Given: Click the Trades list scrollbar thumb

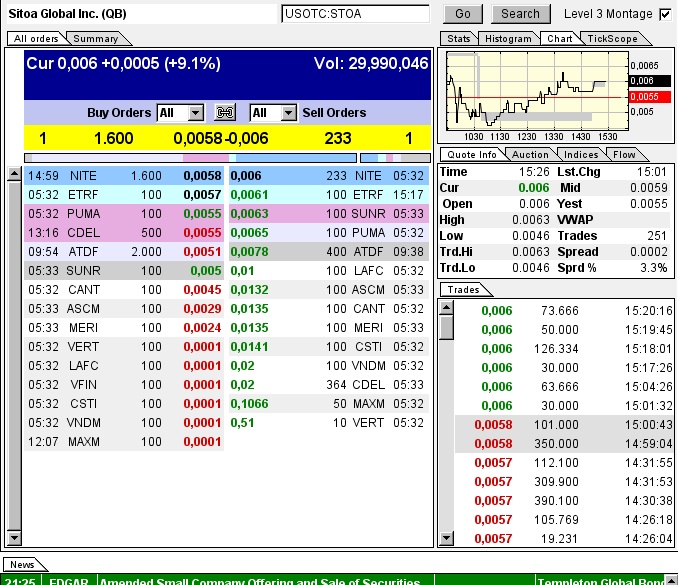Looking at the screenshot, I should (446, 327).
